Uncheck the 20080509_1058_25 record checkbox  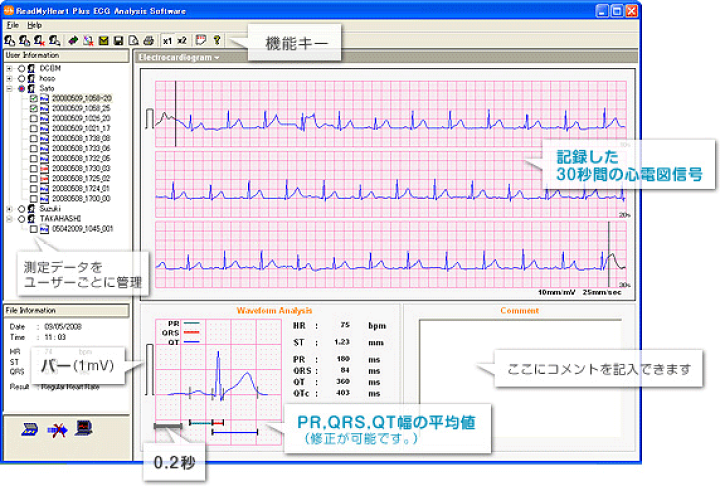click(34, 108)
